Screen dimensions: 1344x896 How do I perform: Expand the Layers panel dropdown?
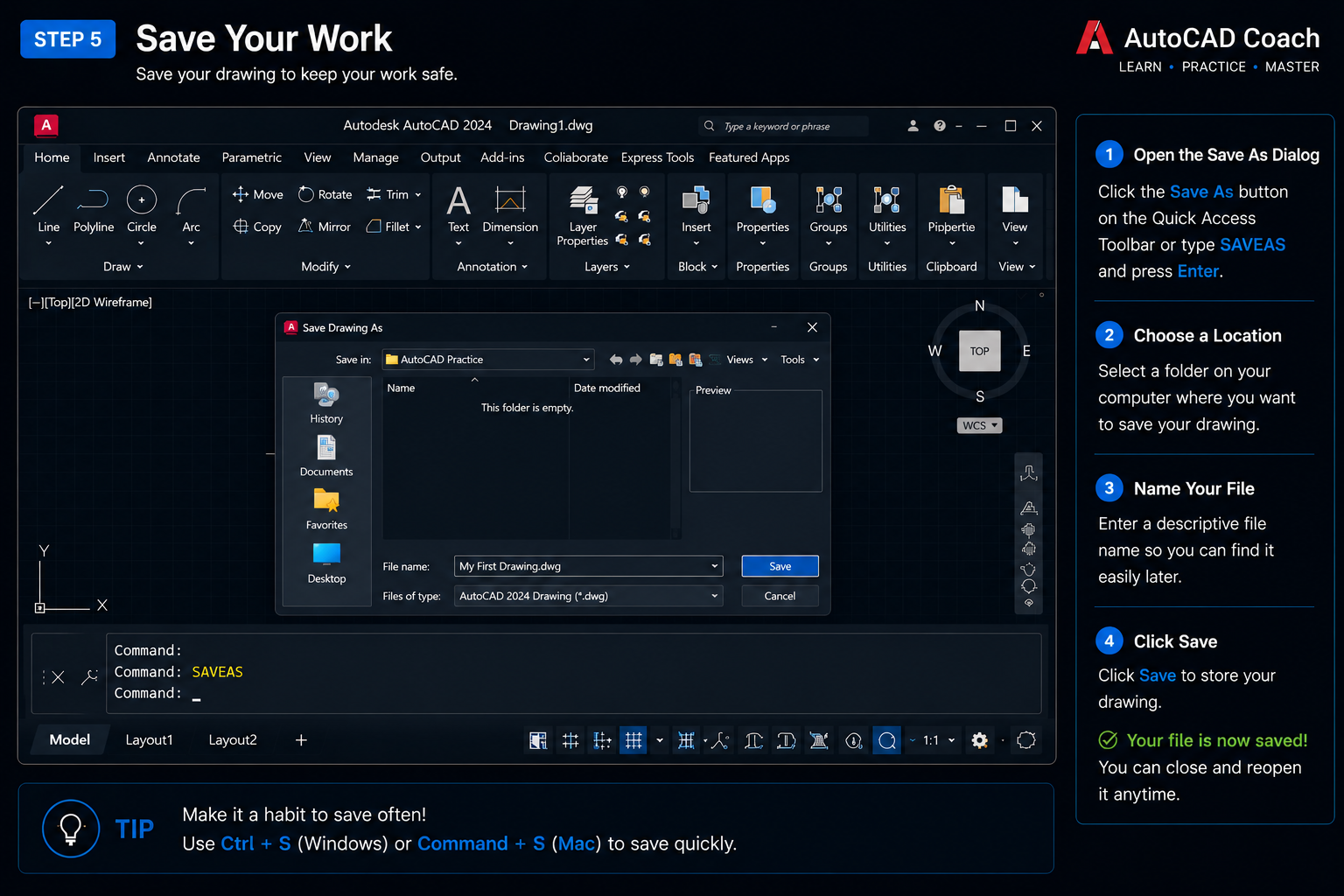point(607,267)
